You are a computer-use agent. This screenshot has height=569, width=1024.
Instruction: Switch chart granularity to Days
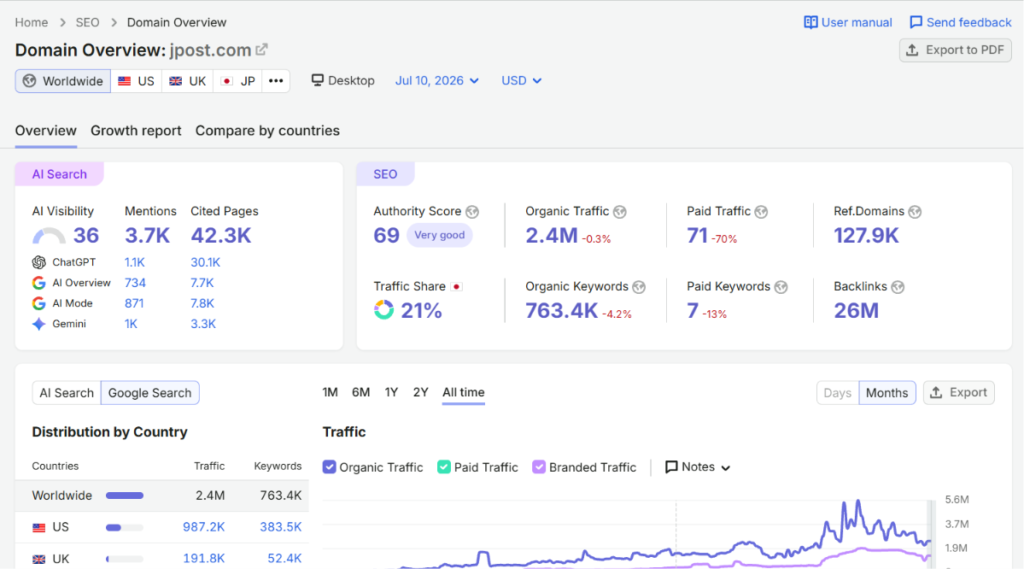[x=837, y=393]
